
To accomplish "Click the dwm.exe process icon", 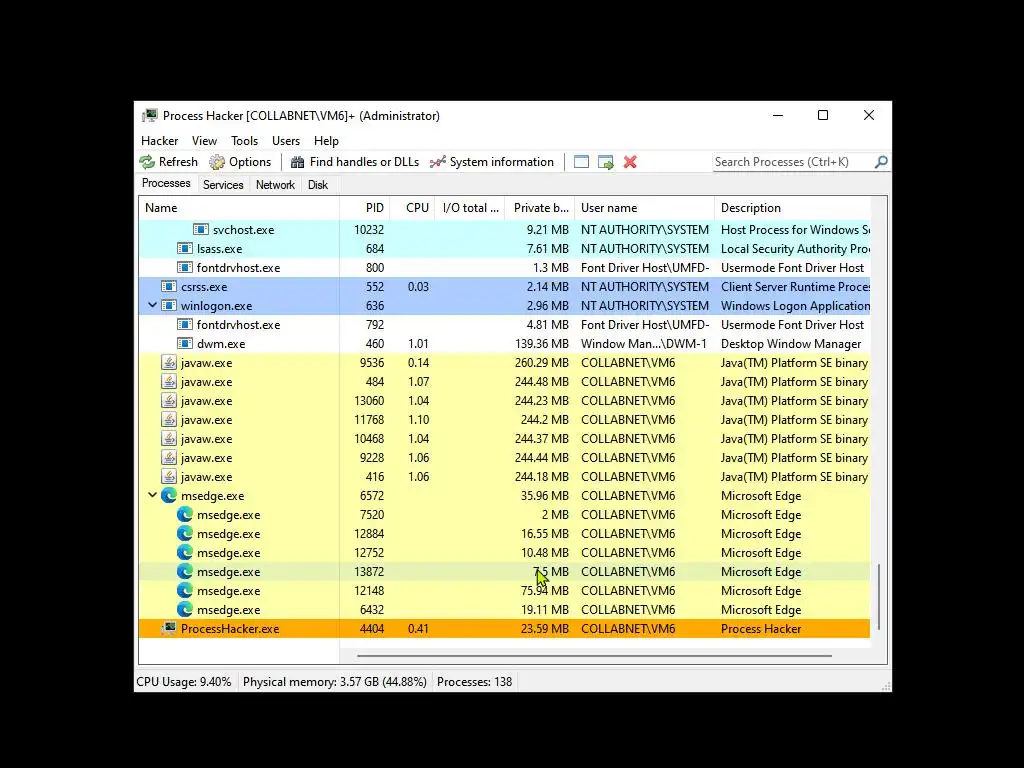I will click(185, 344).
